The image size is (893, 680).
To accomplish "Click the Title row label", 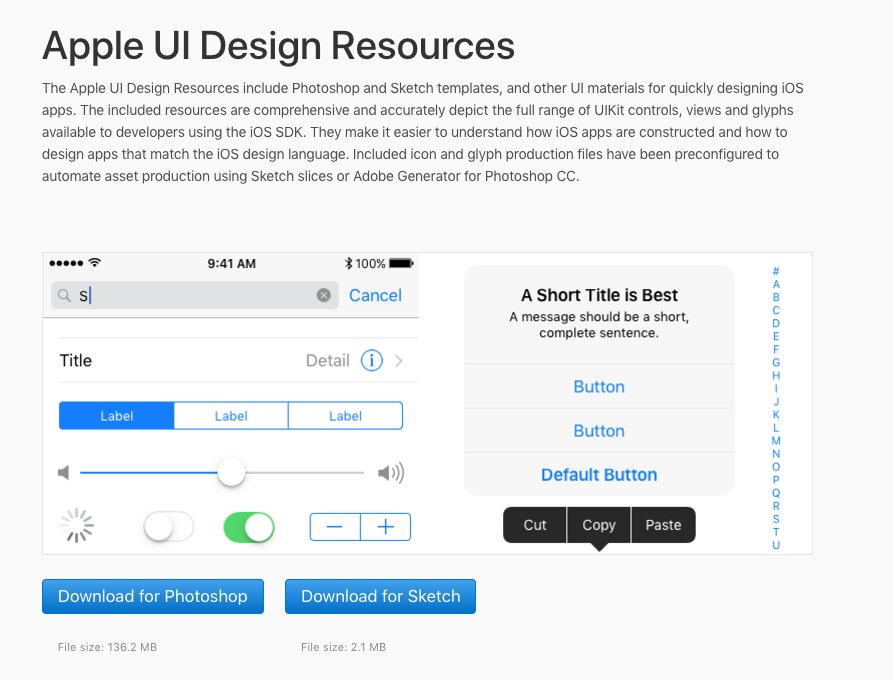I will 76,361.
